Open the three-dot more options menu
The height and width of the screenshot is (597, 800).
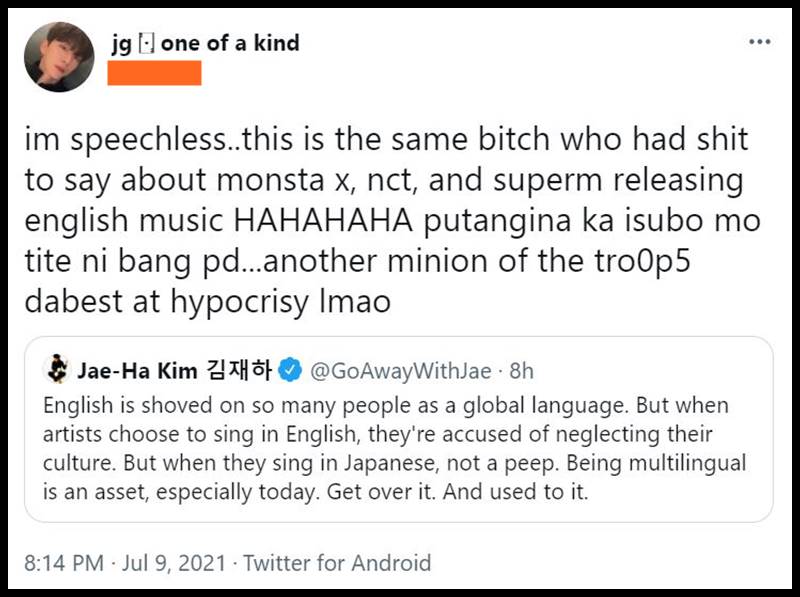point(760,43)
